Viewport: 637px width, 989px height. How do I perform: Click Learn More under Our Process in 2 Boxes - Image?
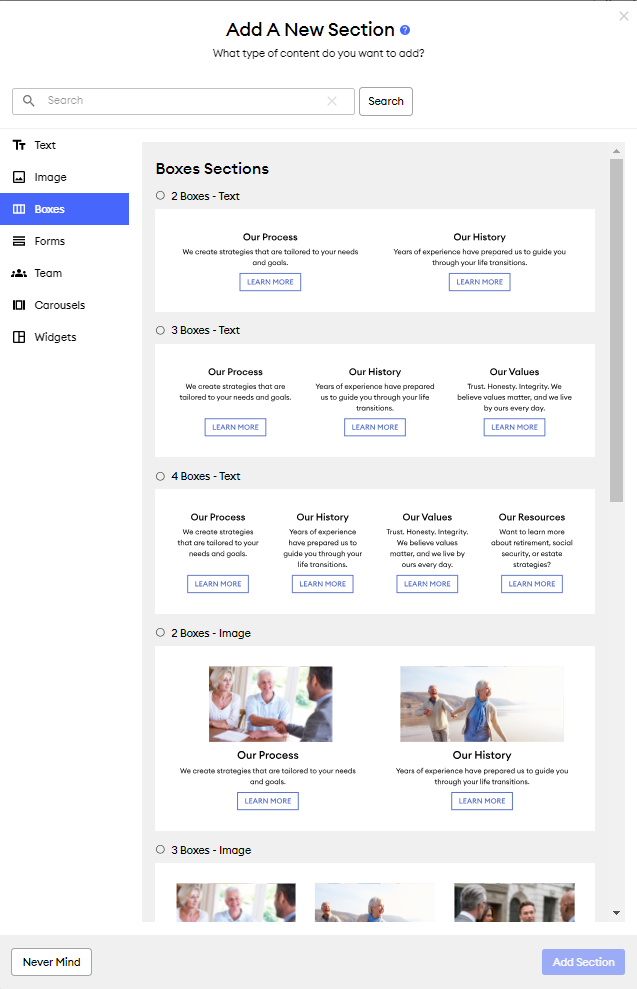tap(267, 801)
